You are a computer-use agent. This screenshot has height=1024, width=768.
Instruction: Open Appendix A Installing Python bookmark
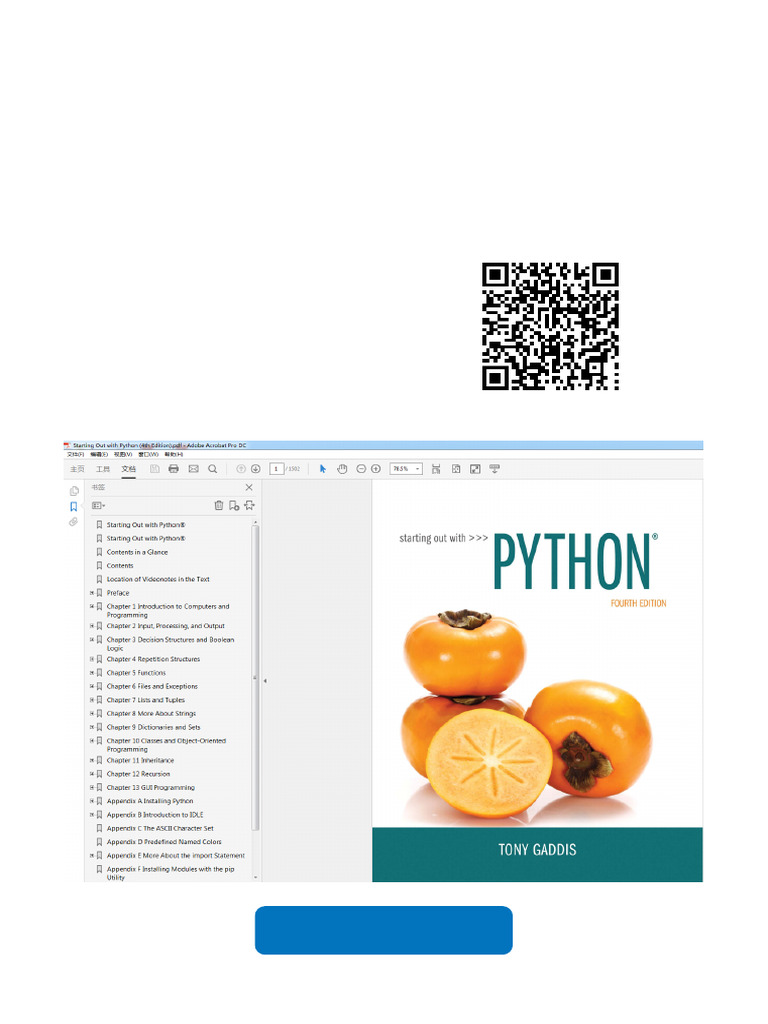150,801
